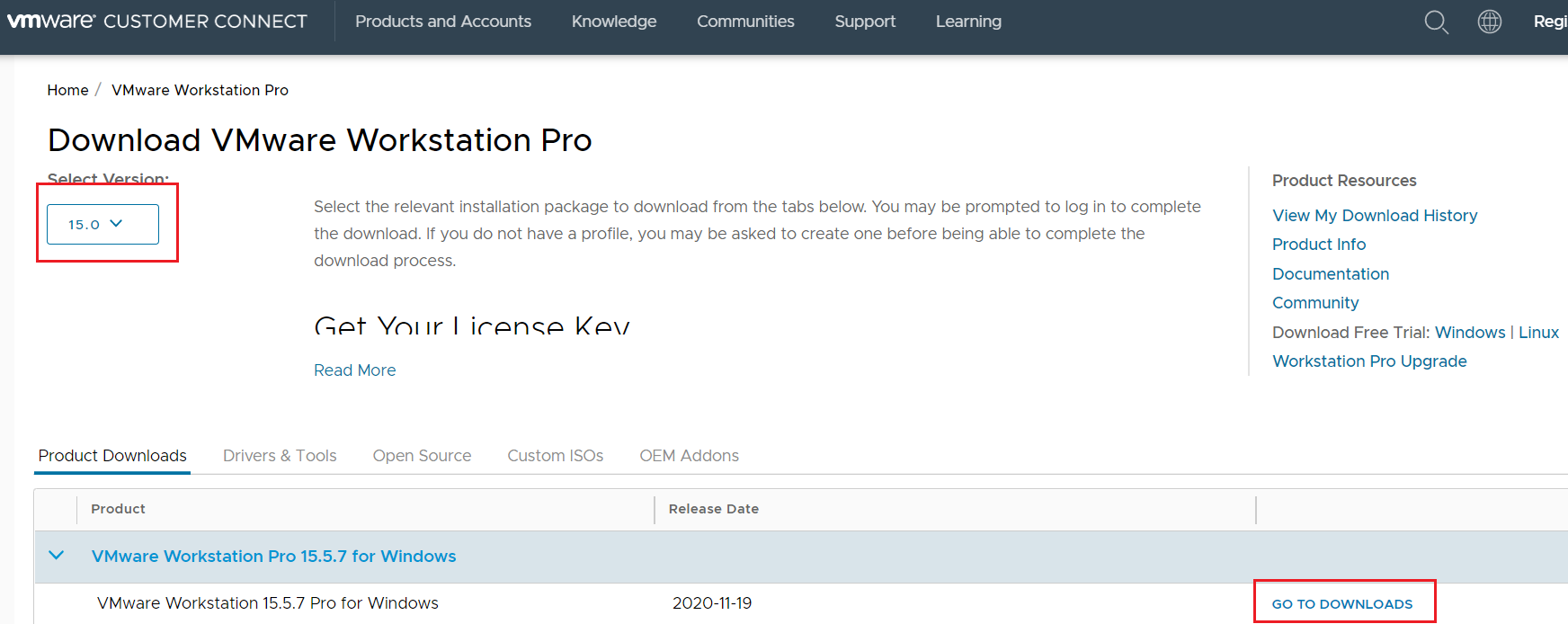The width and height of the screenshot is (1568, 624).
Task: Open View My Download History
Action: tap(1375, 215)
